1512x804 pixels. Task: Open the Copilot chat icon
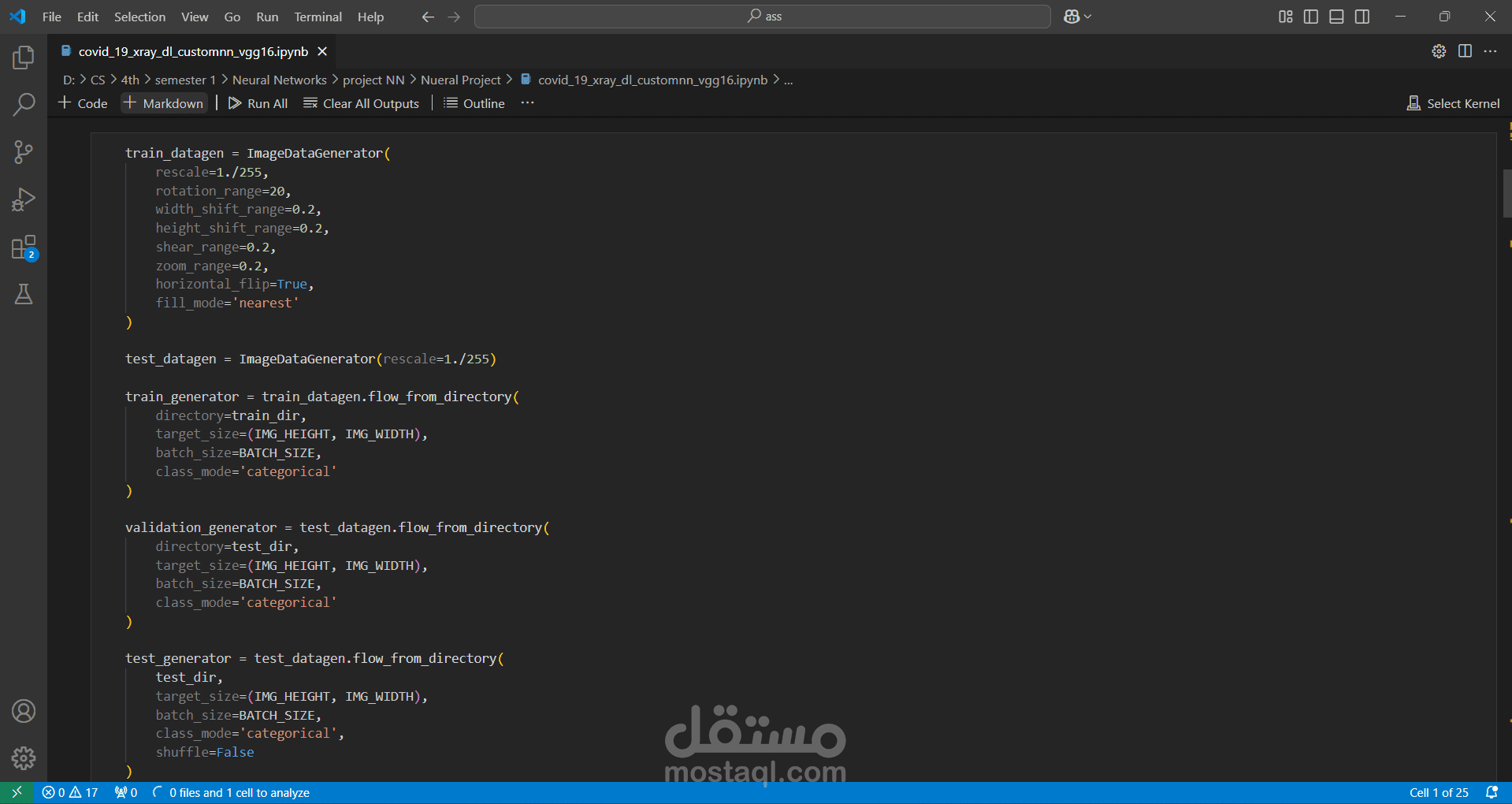1072,17
